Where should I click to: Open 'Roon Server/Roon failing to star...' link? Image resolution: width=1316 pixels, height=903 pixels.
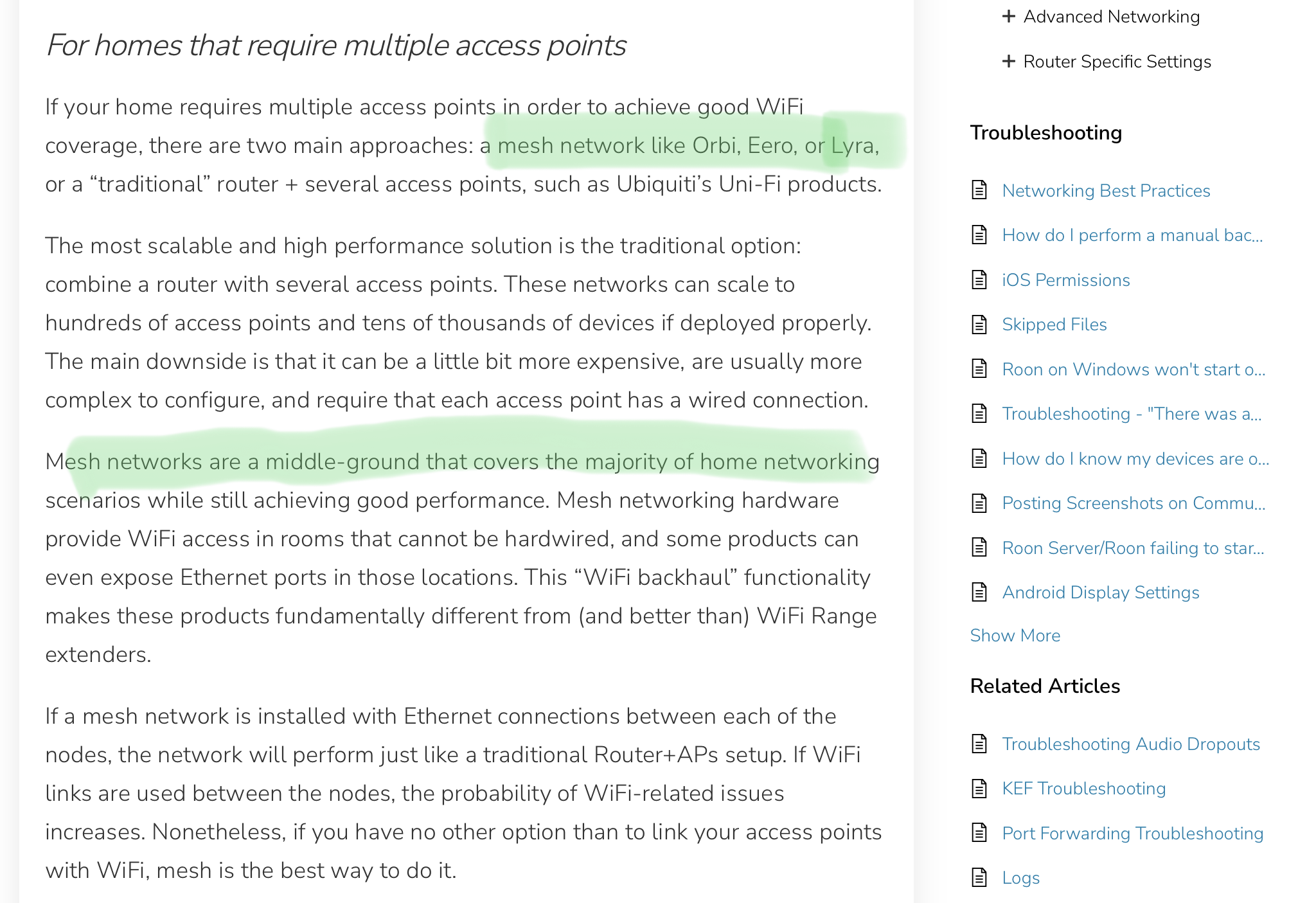1133,548
